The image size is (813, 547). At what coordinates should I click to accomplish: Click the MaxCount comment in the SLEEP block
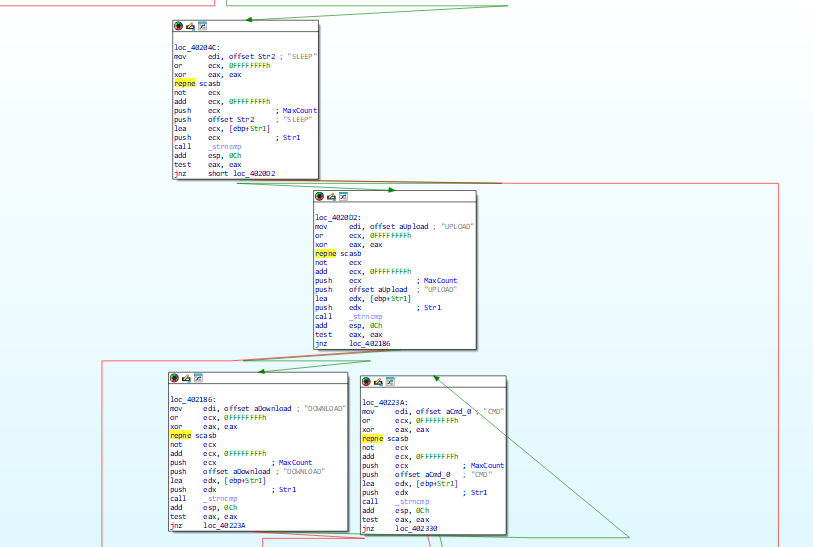299,111
